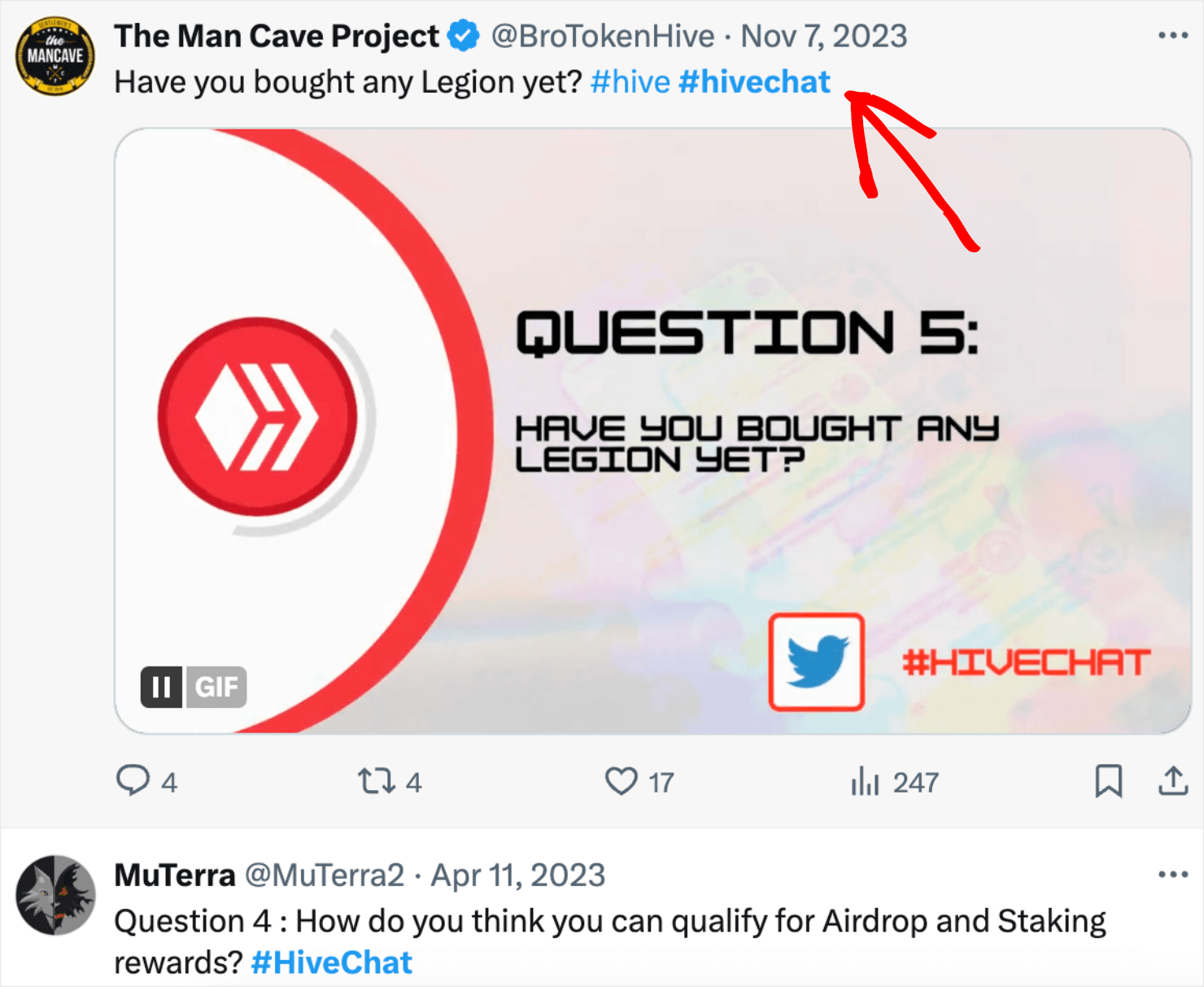Select the heart toggle to unlike later
Screen dimensions: 1204x987
[622, 781]
